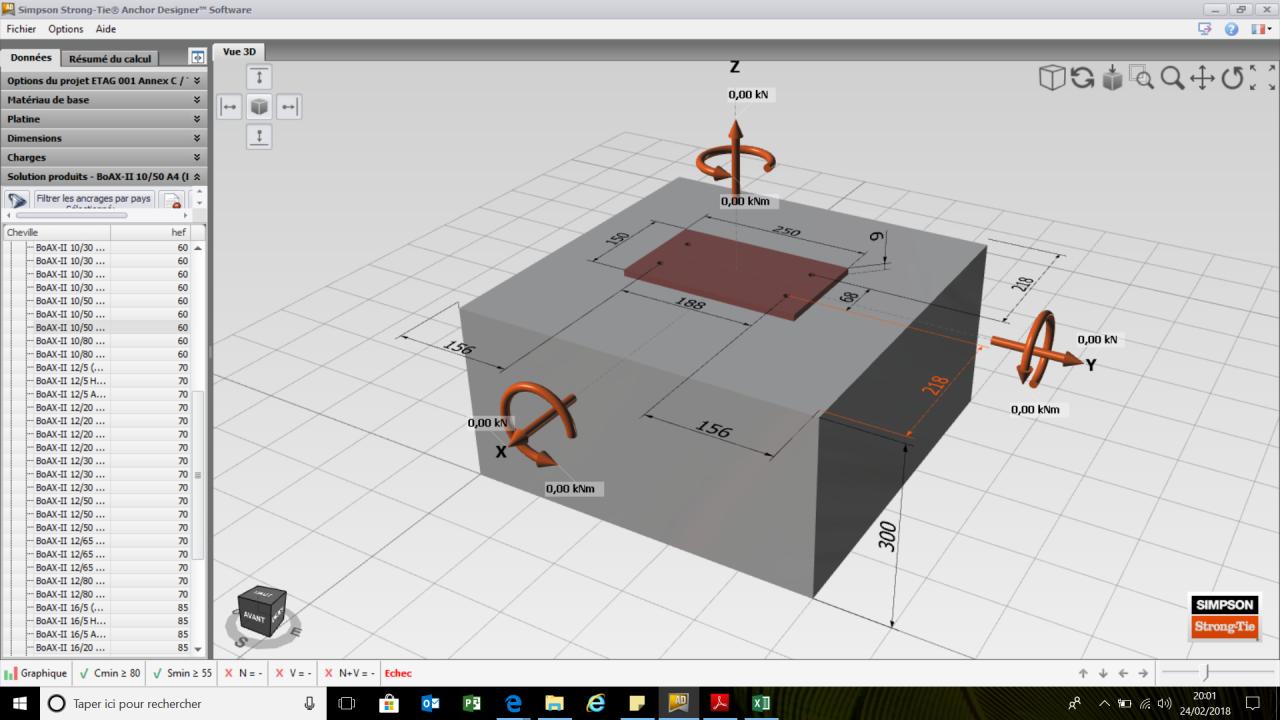Click the N+V = - result indicator
Viewport: 1280px width, 720px height.
point(349,673)
